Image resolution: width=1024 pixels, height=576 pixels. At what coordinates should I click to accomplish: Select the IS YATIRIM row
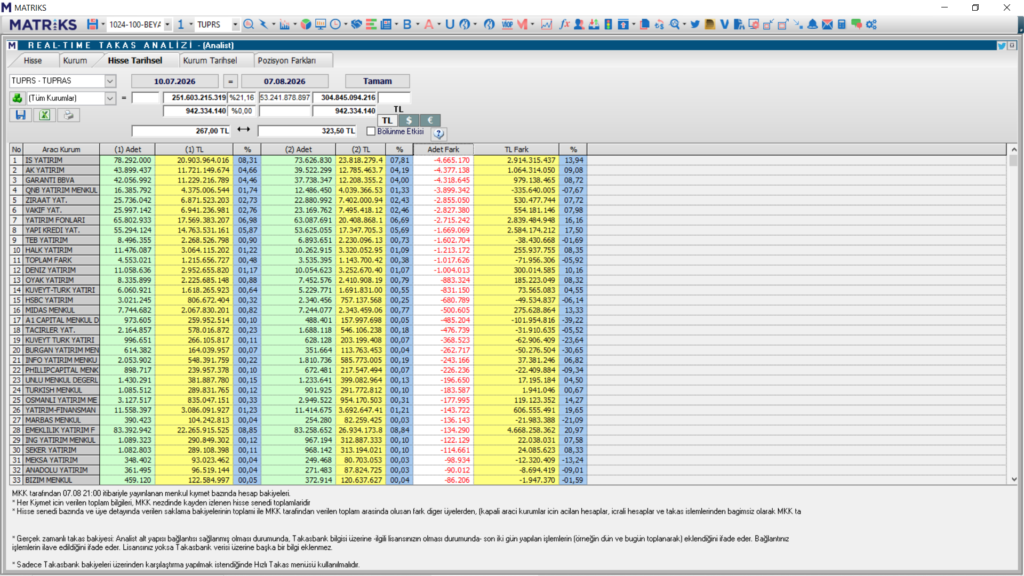(x=298, y=160)
